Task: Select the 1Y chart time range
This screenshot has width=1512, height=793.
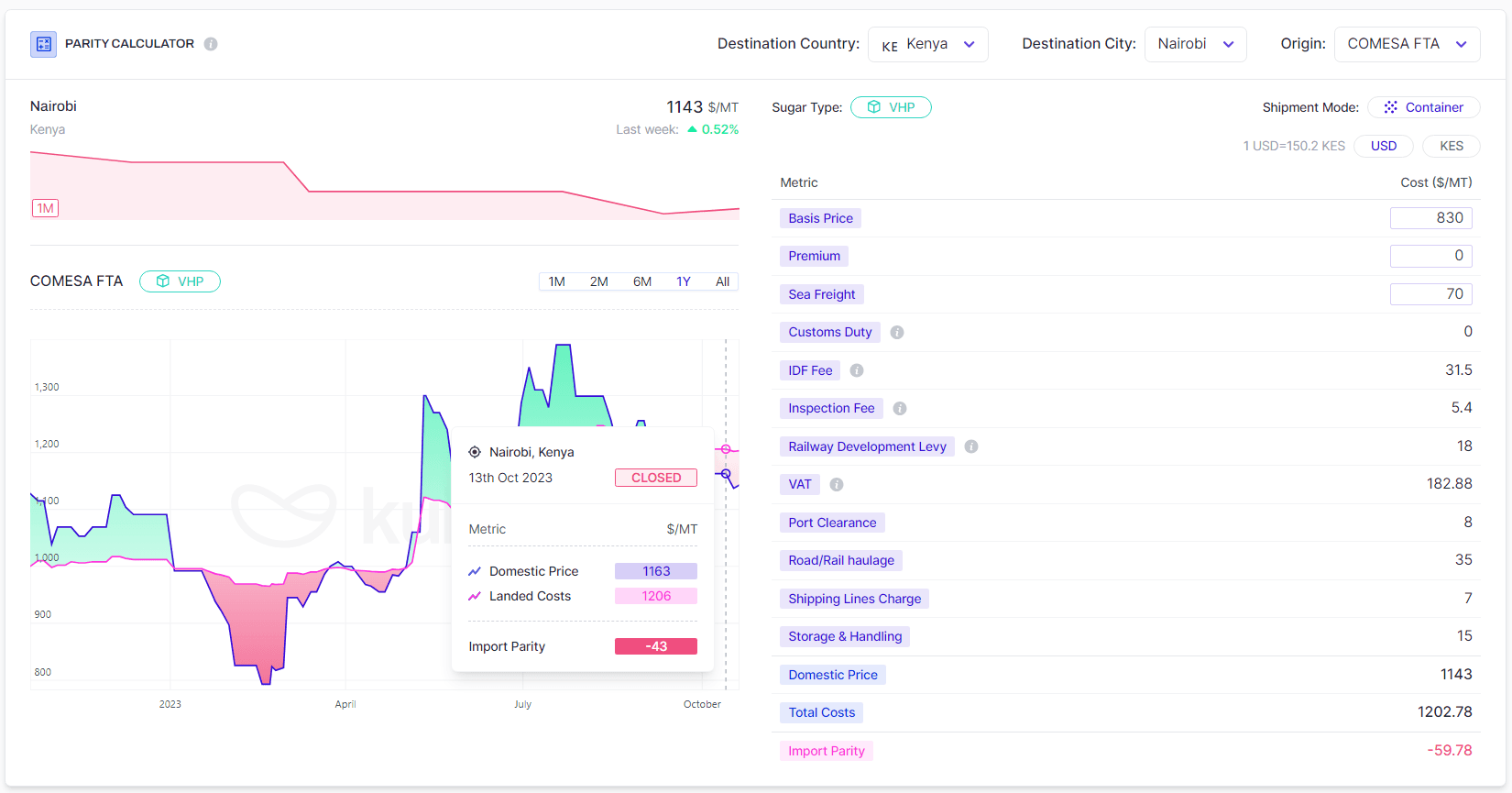Action: [x=684, y=281]
